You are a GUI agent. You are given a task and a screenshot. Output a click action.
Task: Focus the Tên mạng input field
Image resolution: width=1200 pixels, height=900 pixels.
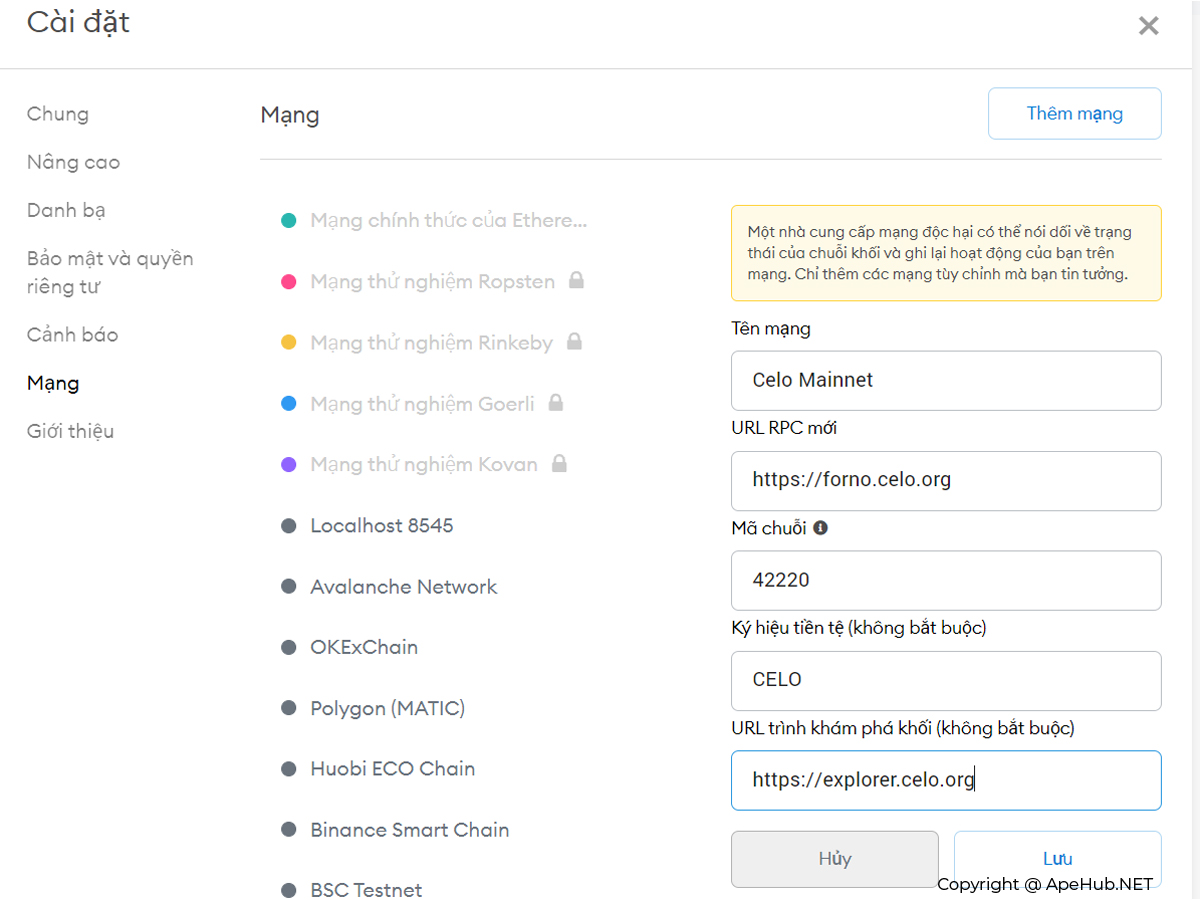pyautogui.click(x=945, y=380)
